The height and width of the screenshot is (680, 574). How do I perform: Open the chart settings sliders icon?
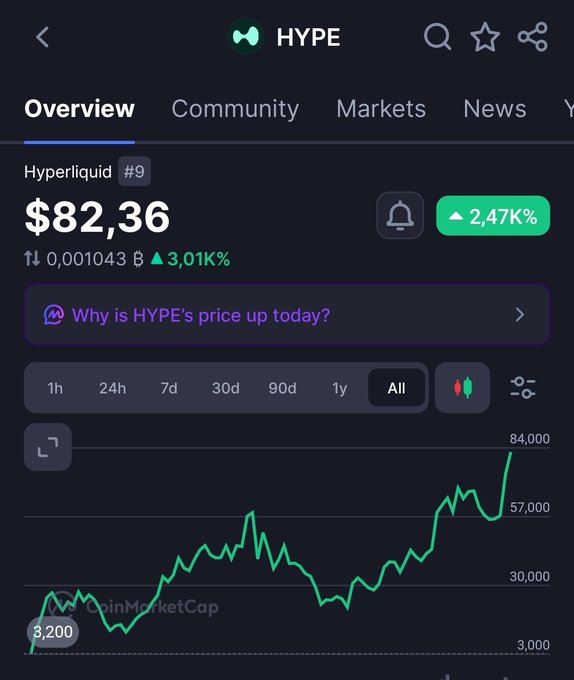pos(523,388)
